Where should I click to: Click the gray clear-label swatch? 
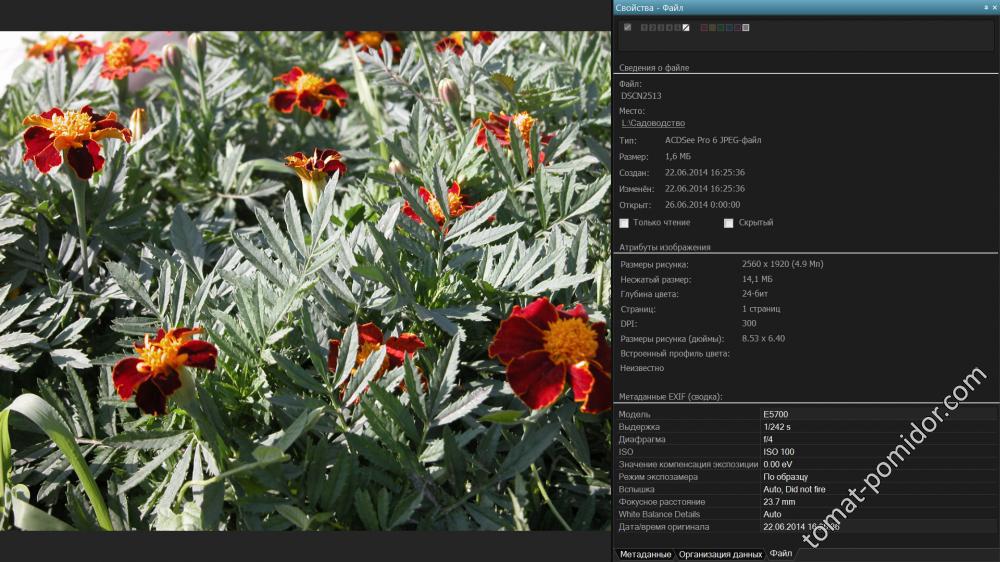click(x=746, y=27)
